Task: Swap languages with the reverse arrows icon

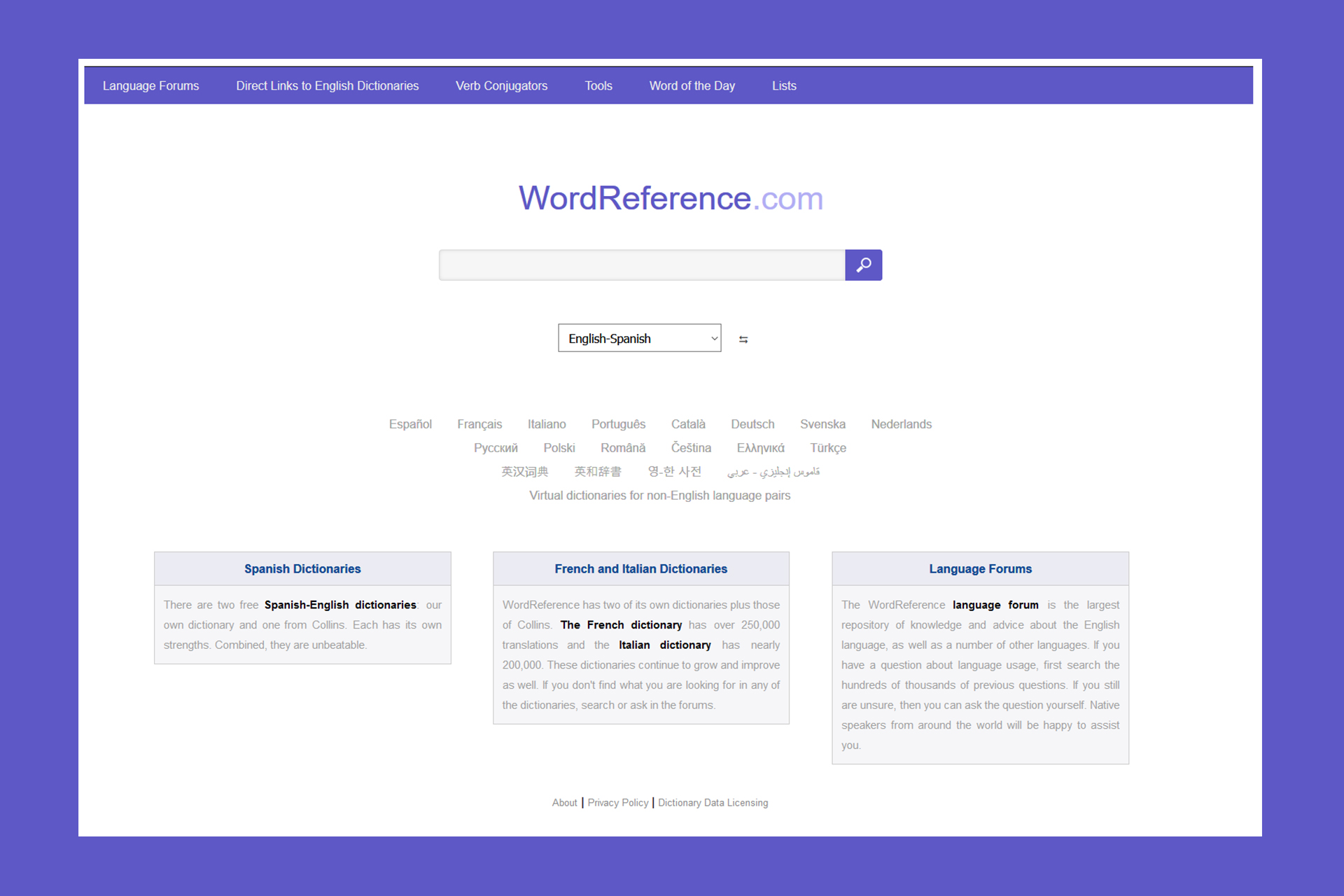Action: point(743,339)
